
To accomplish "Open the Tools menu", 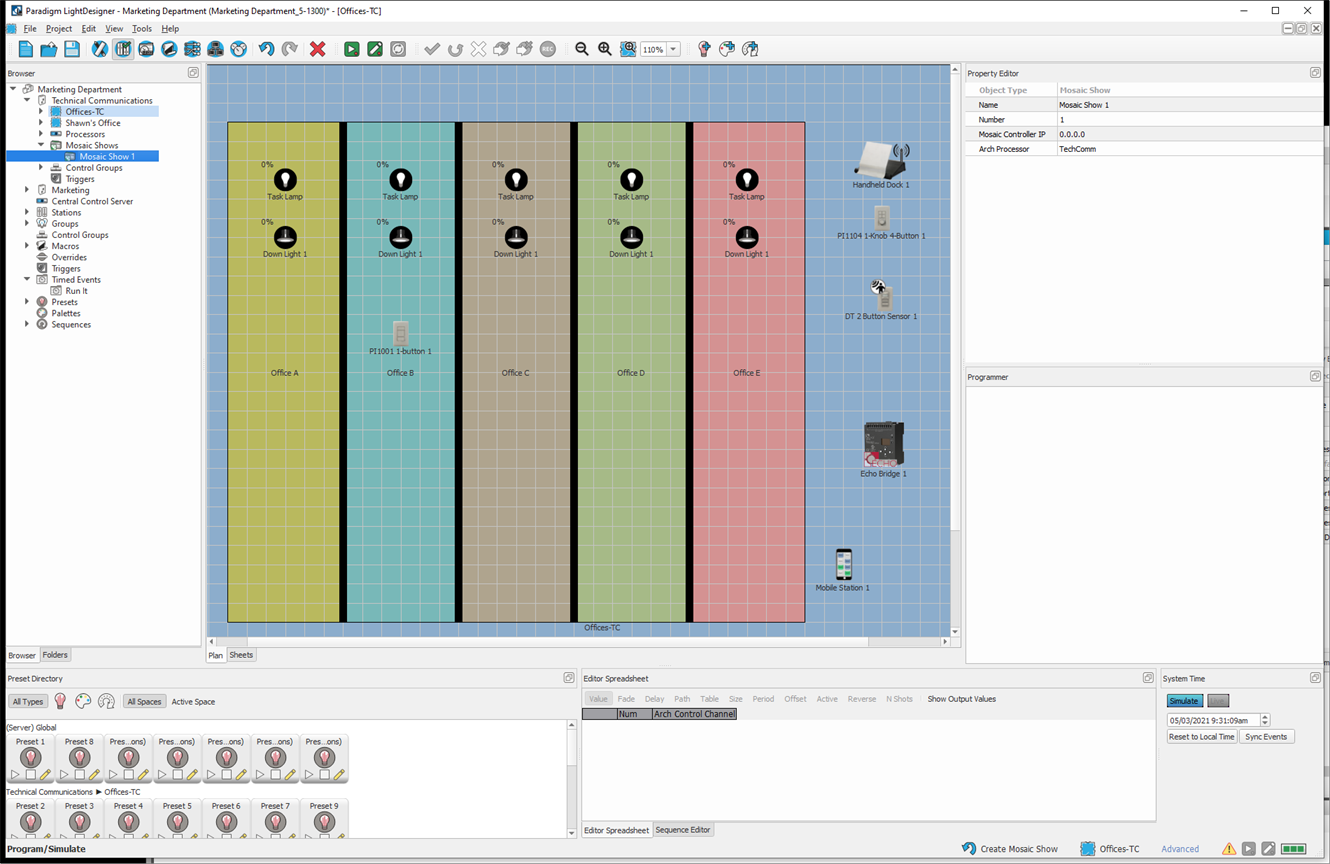I will coord(141,28).
